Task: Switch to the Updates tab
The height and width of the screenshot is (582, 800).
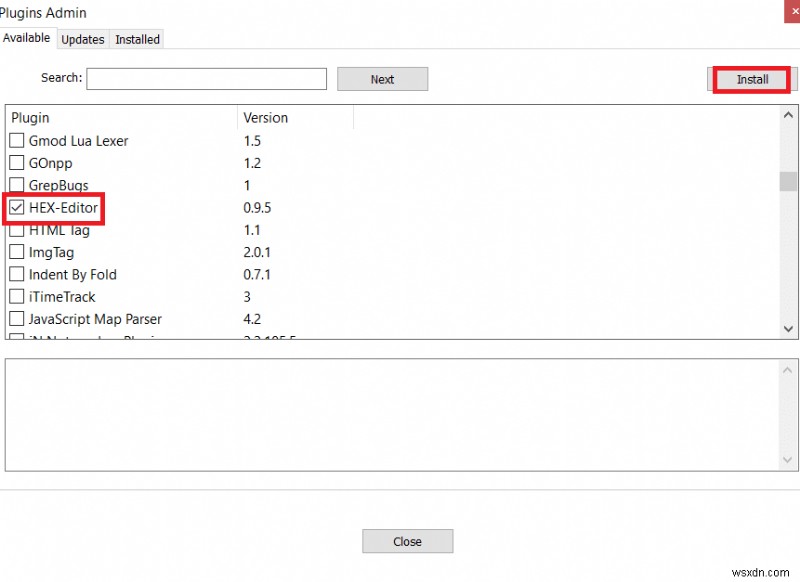Action: click(83, 39)
